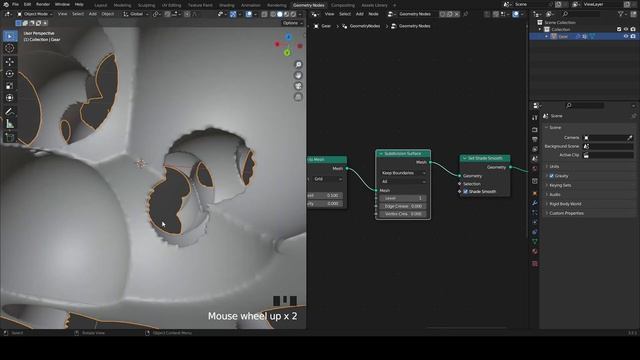Open the Node menu in node editor
This screenshot has height=360, width=640.
tap(373, 14)
